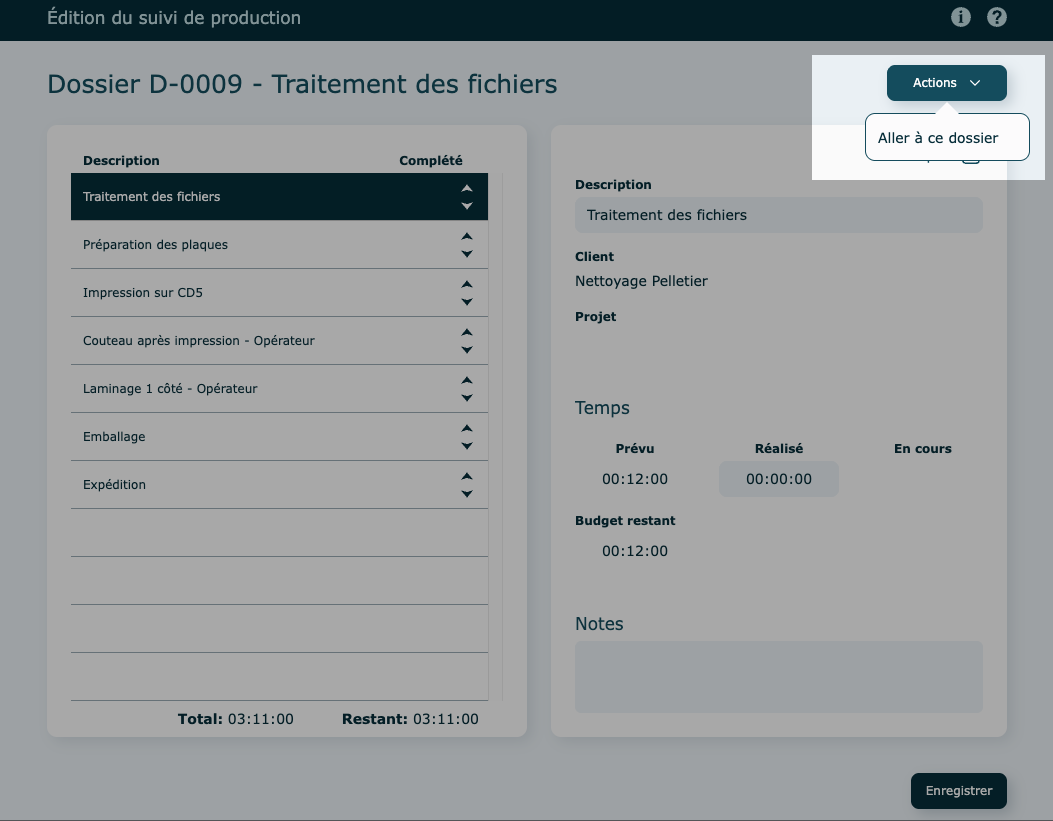Image resolution: width=1053 pixels, height=821 pixels.
Task: Move Traitement des fichiers down with arrow
Action: point(466,206)
